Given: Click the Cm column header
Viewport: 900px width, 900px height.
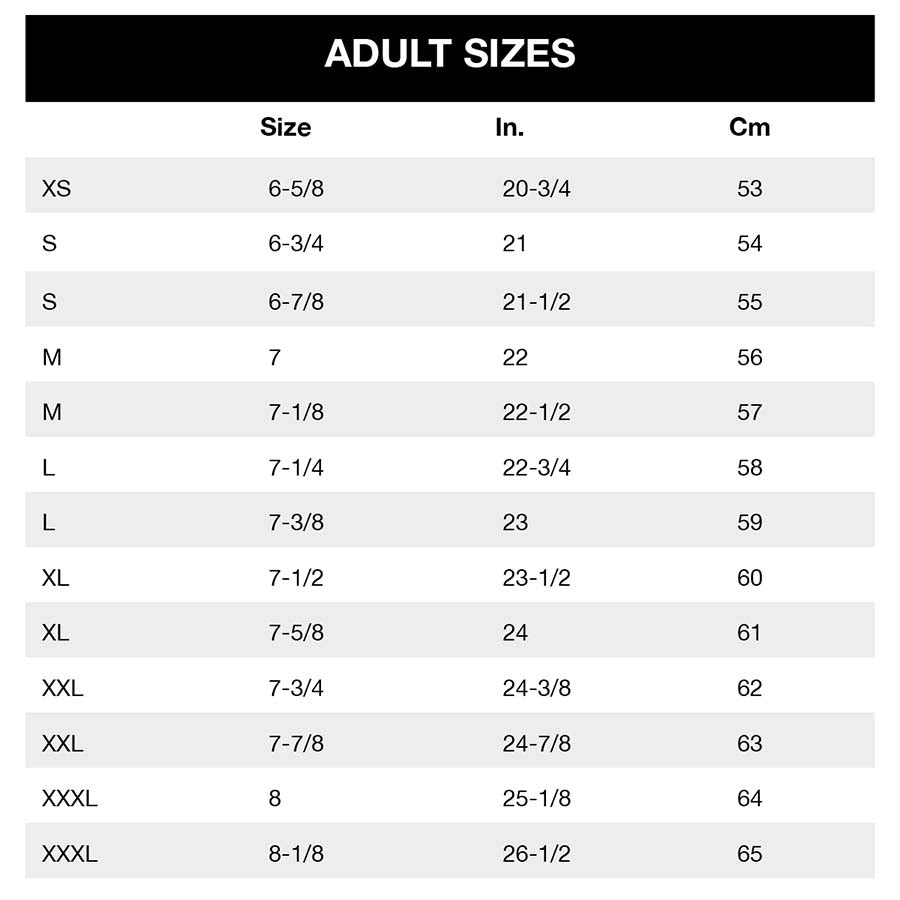Looking at the screenshot, I should click(x=750, y=128).
